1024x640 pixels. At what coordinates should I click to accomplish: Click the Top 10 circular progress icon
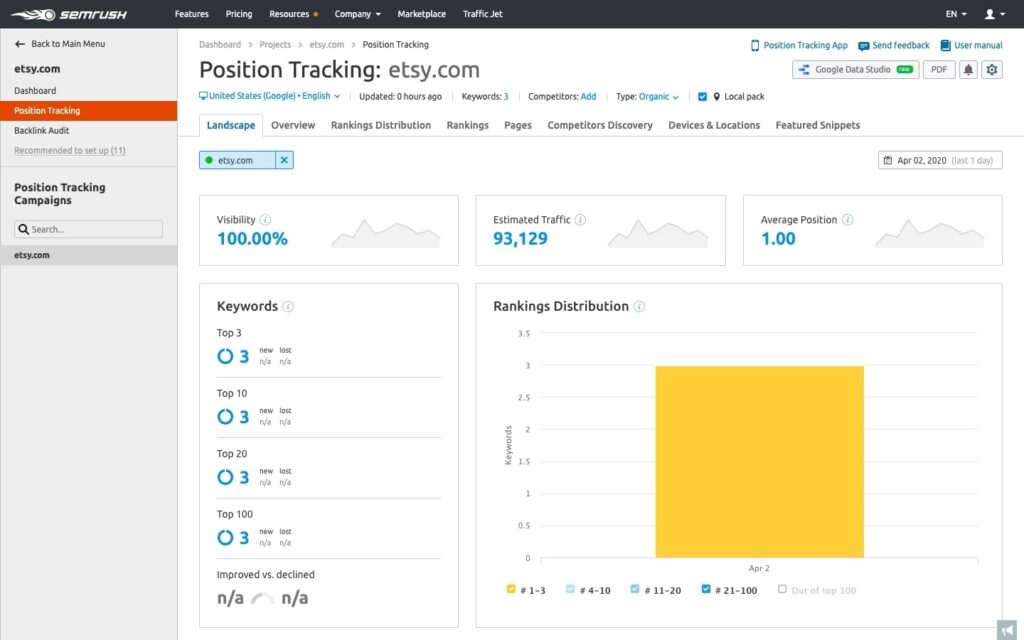point(225,417)
